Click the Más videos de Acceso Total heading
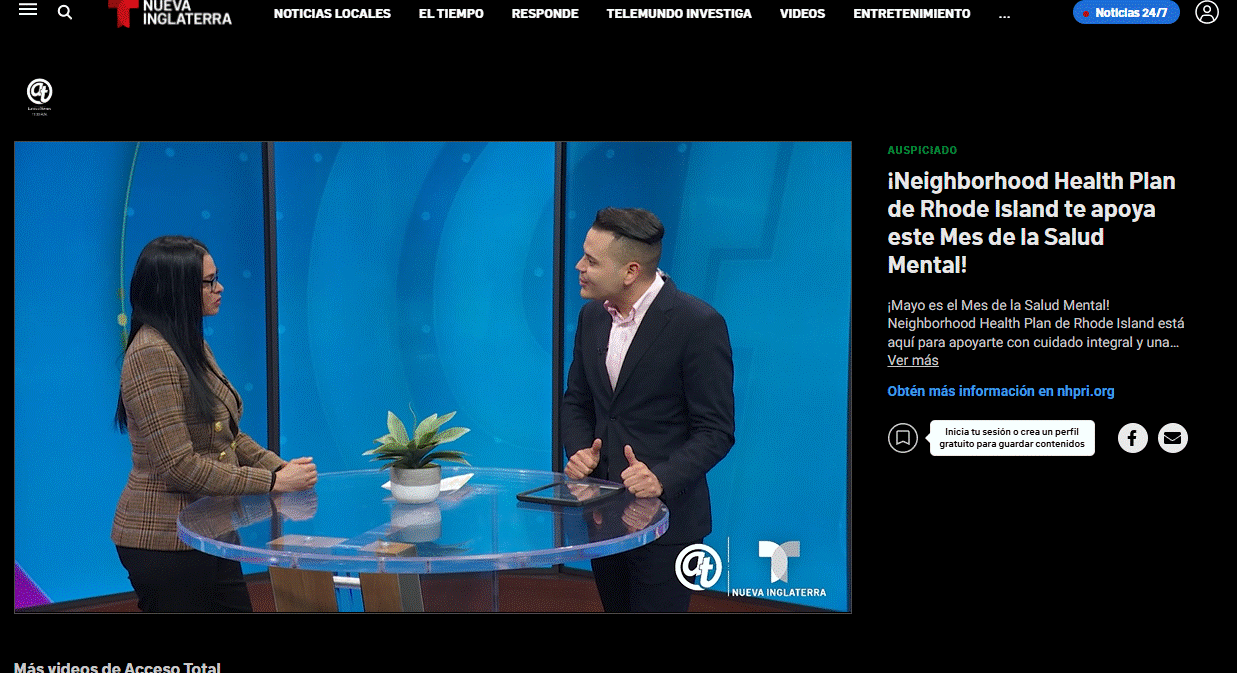The height and width of the screenshot is (673, 1237). [117, 667]
